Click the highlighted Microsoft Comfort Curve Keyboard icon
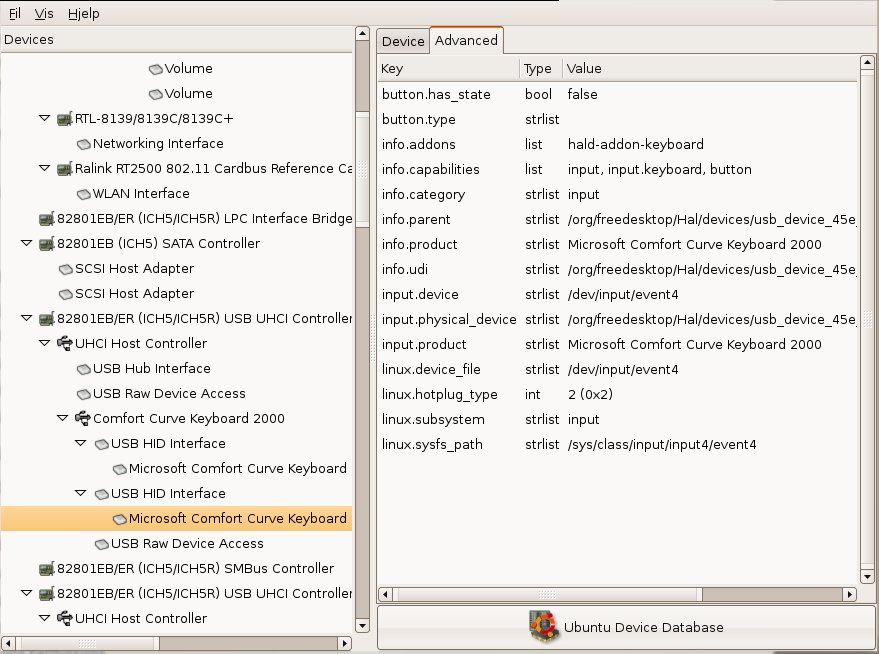This screenshot has height=654, width=879. point(119,519)
